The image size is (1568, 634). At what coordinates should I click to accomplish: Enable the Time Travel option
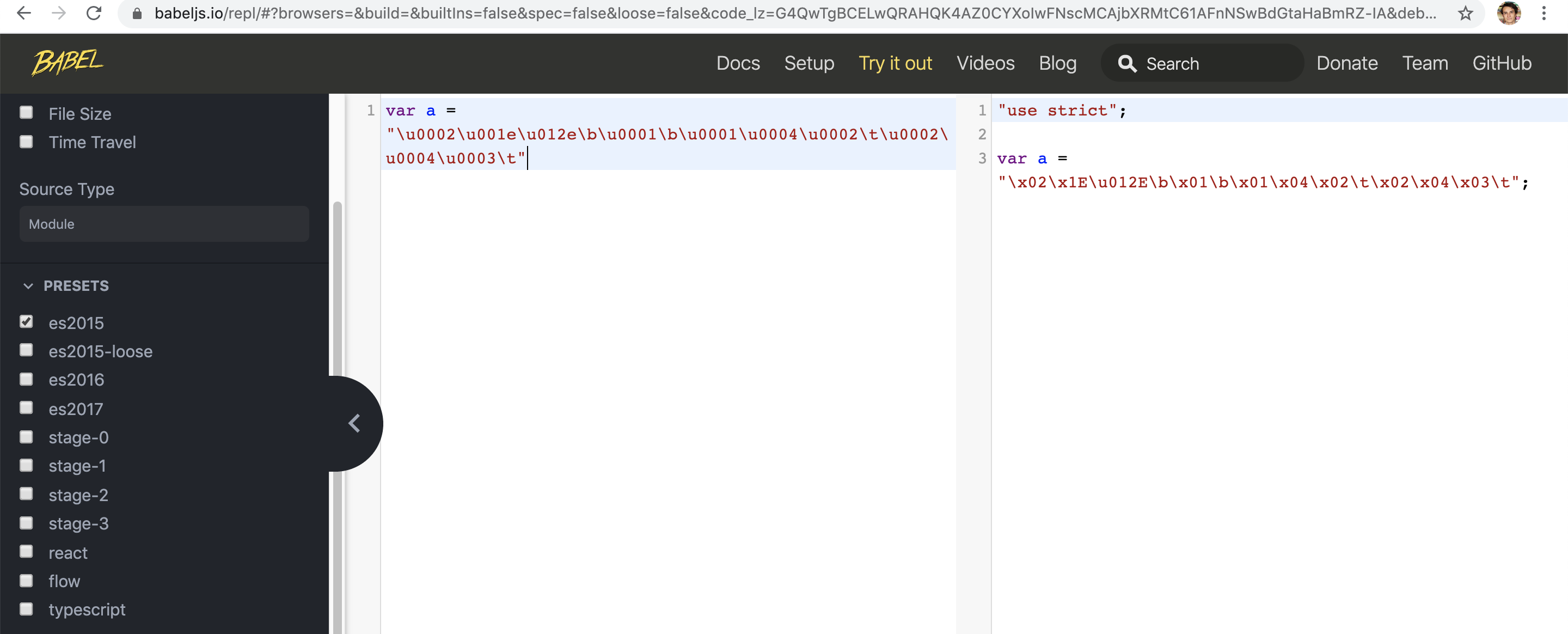point(26,141)
